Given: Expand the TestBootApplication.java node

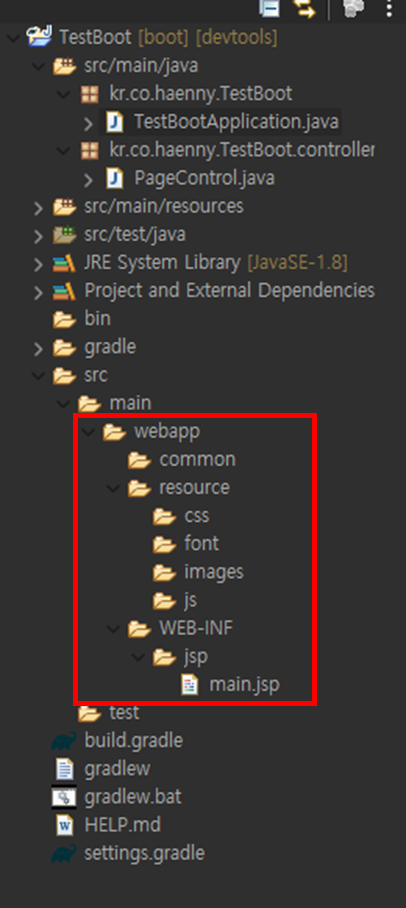Looking at the screenshot, I should click(x=88, y=123).
